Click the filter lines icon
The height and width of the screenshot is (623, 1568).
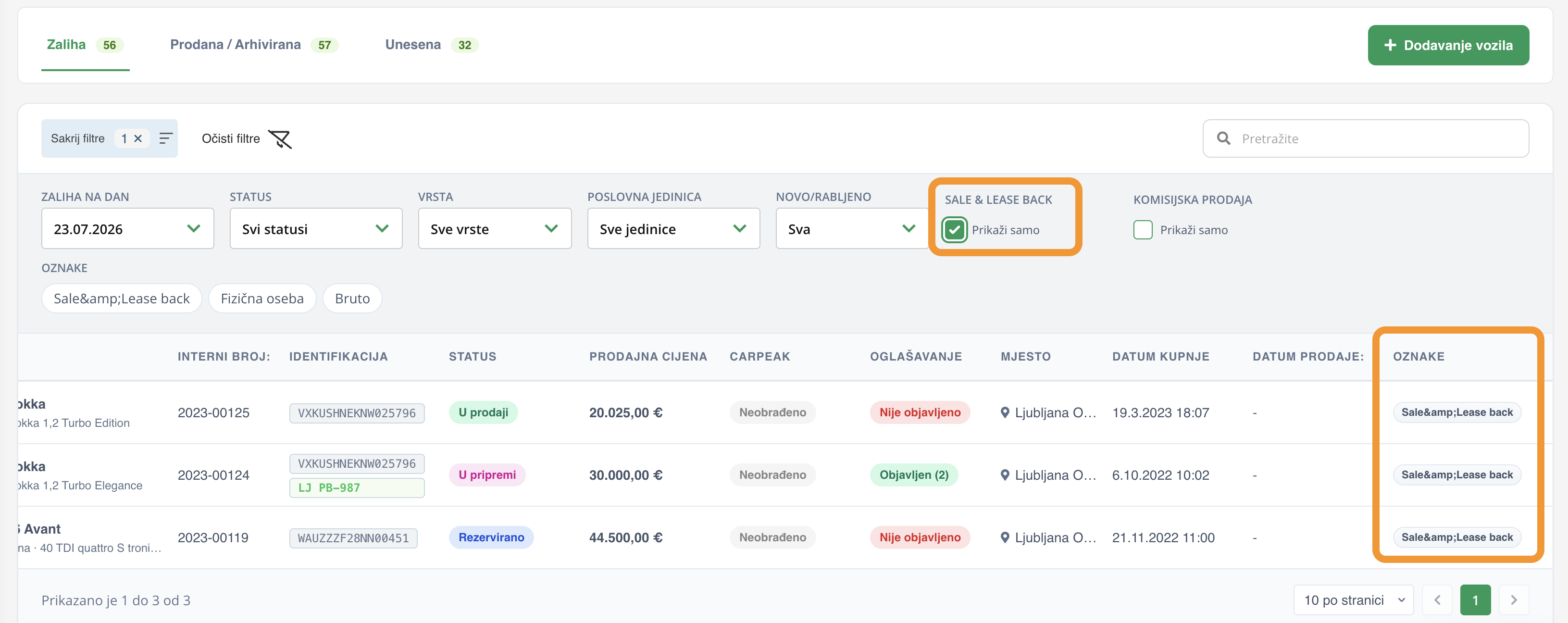(x=165, y=138)
